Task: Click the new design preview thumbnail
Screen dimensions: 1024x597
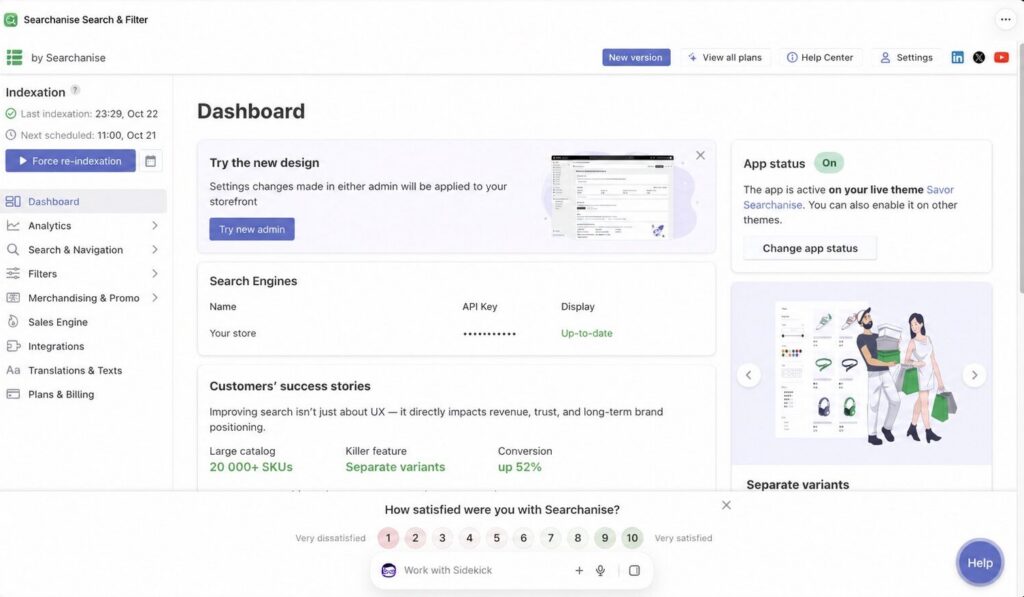Action: tap(613, 197)
